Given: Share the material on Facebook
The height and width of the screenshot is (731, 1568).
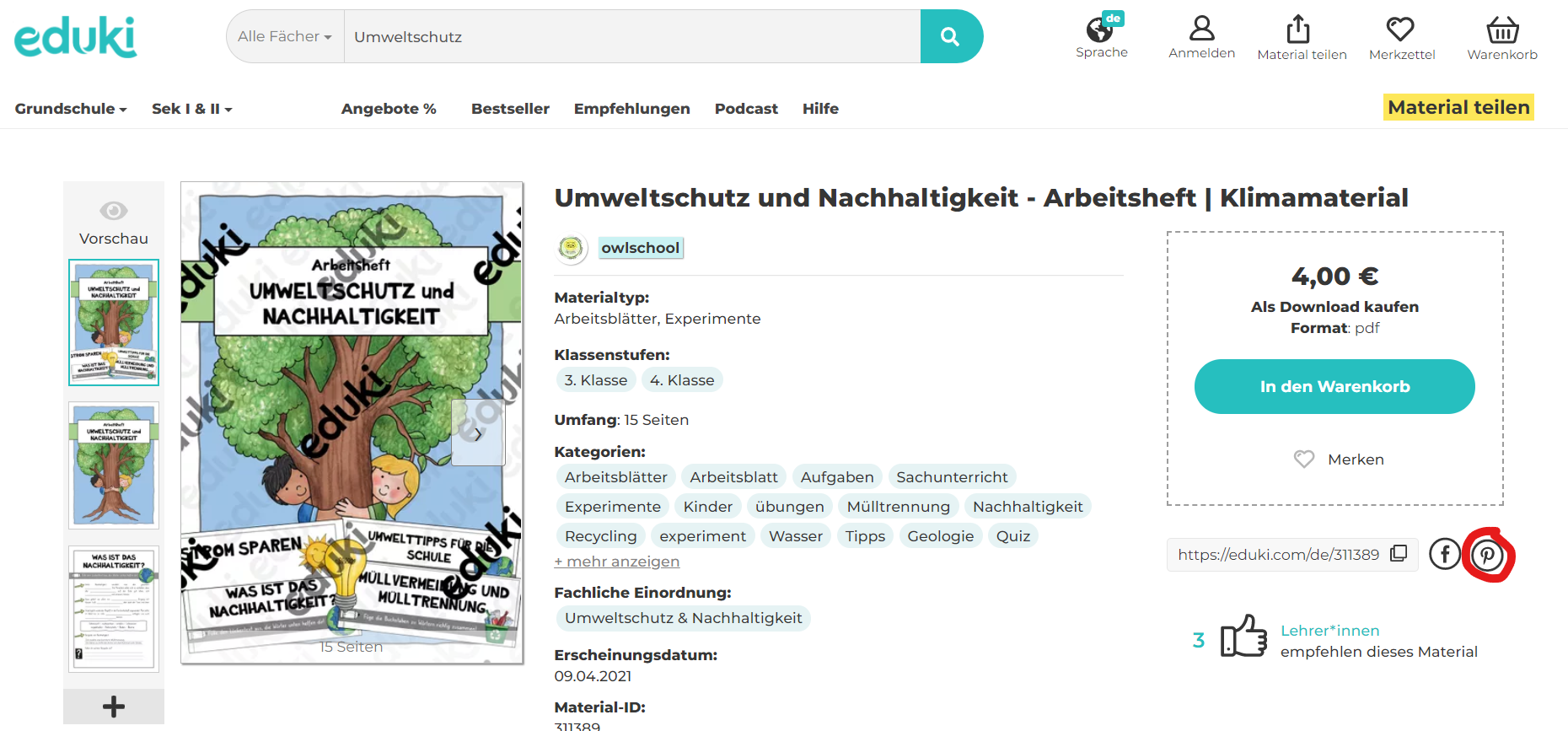Looking at the screenshot, I should click(1444, 554).
